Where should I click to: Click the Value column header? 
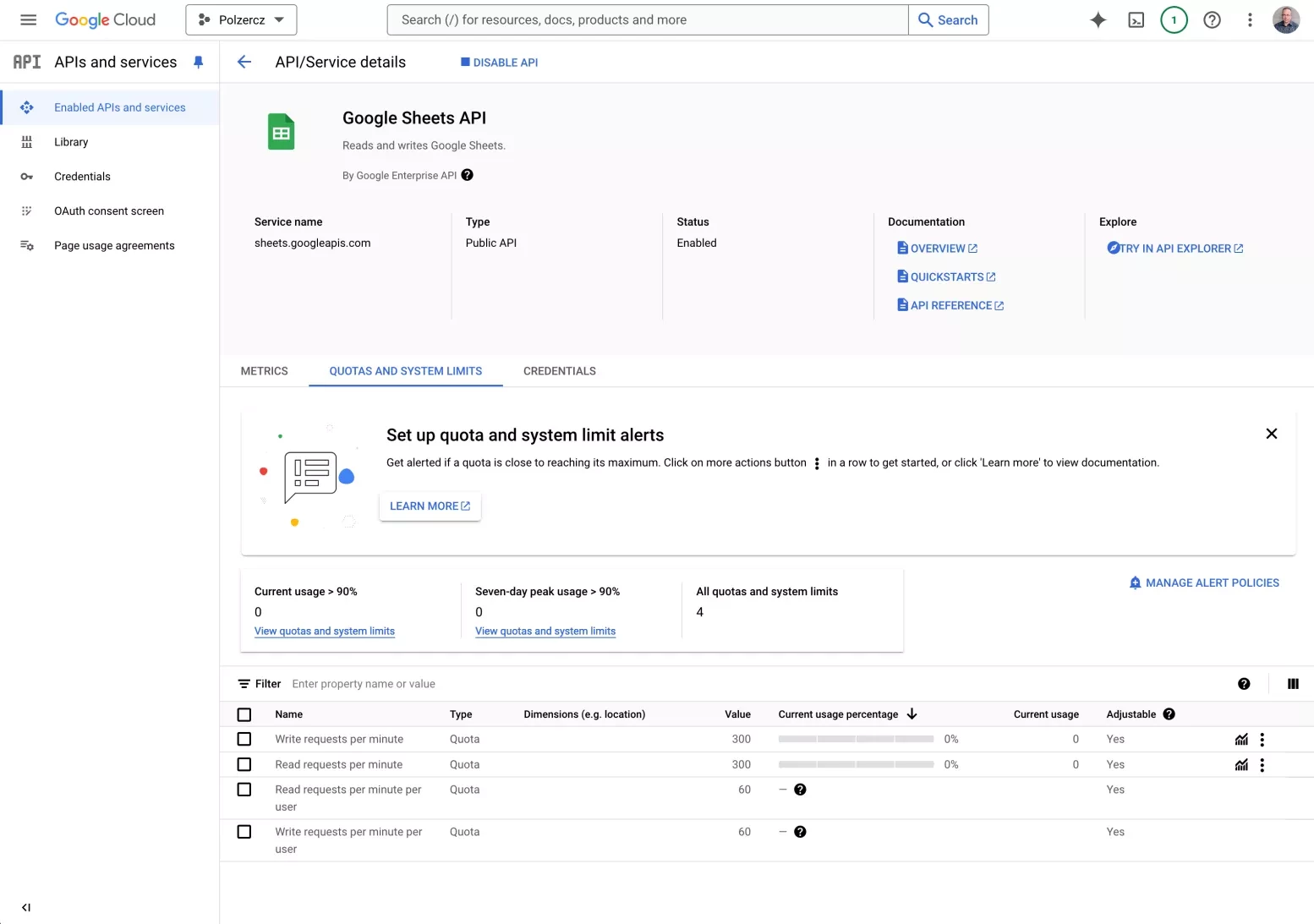737,714
